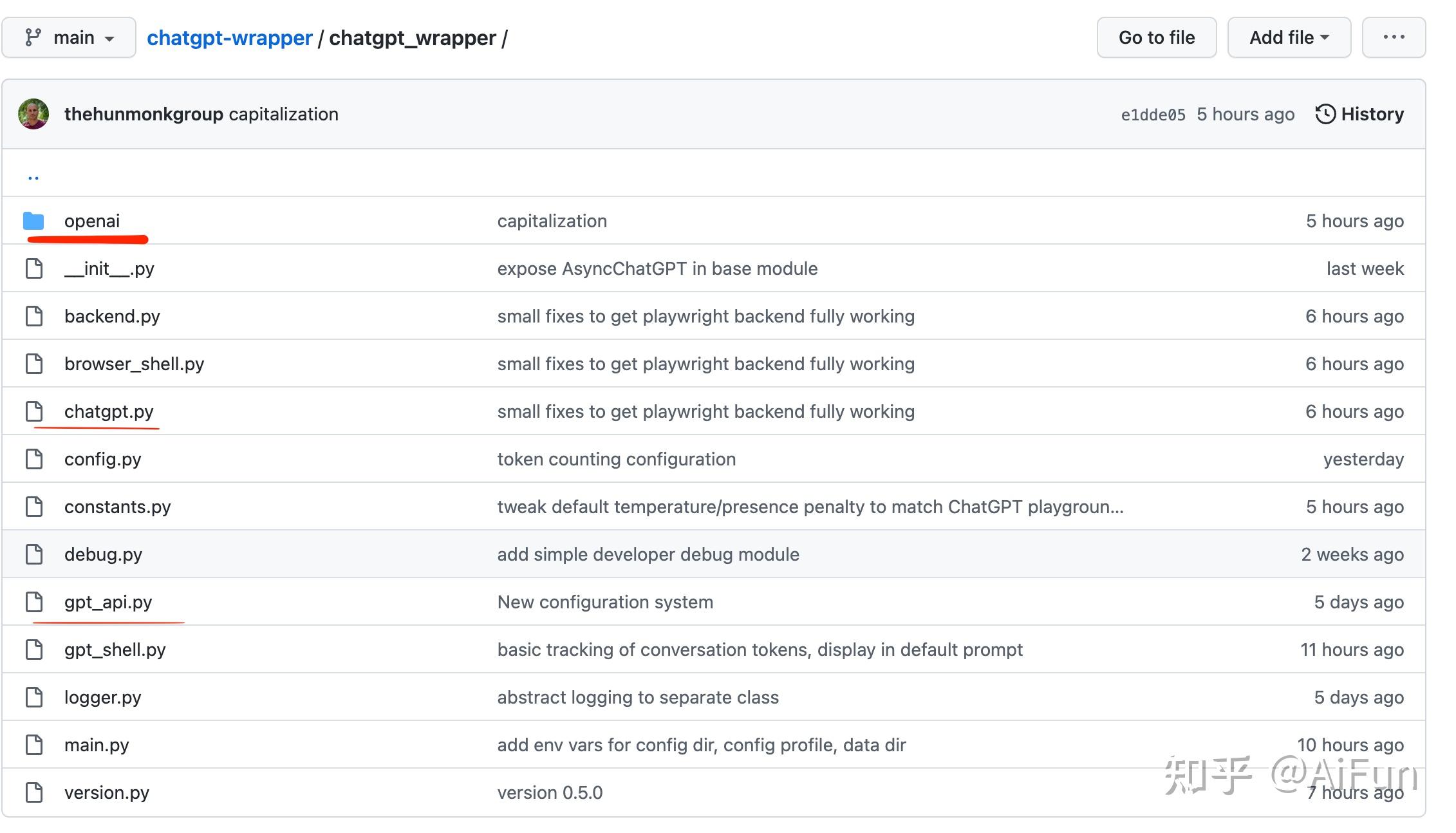Image resolution: width=1456 pixels, height=833 pixels.
Task: Expand the Add file dropdown
Action: (1289, 37)
